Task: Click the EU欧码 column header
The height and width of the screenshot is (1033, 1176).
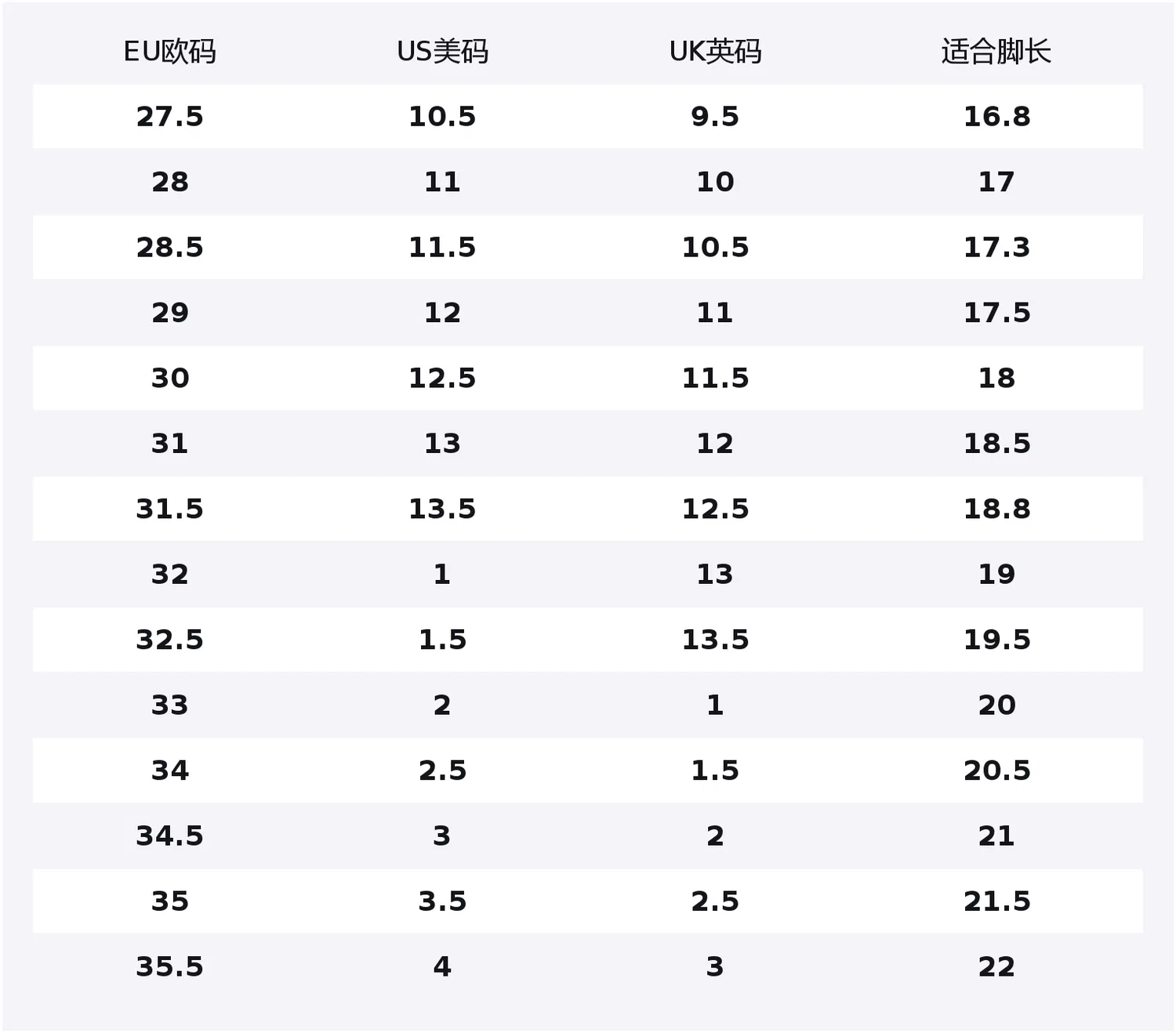Action: 170,52
